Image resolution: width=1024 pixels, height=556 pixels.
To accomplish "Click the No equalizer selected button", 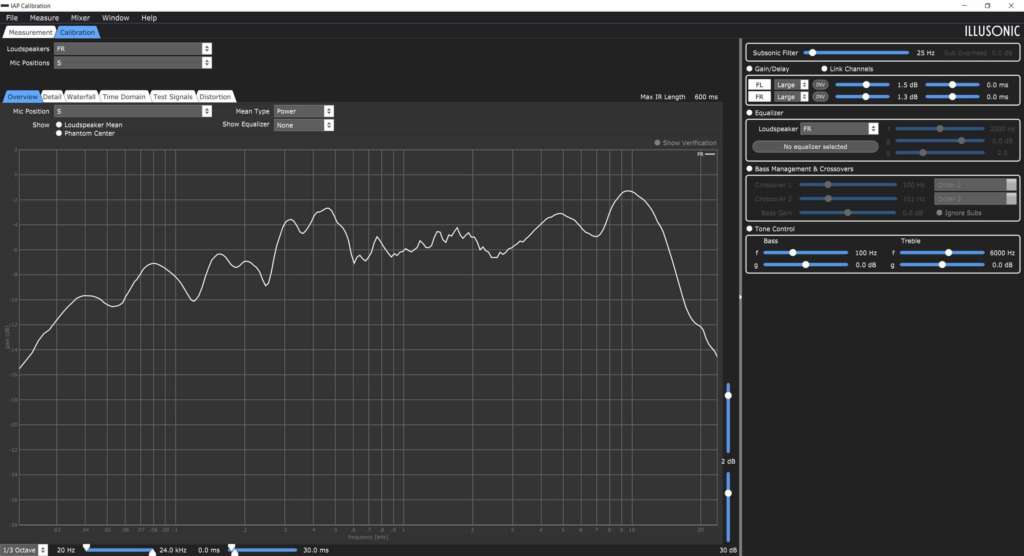I will [x=815, y=147].
